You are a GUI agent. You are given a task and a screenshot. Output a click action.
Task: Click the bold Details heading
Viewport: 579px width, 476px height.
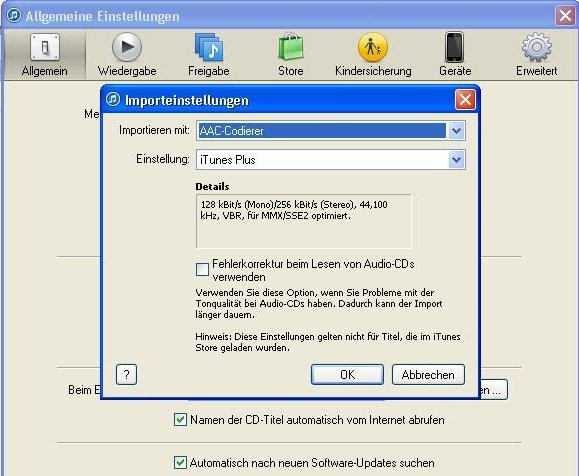tap(212, 186)
